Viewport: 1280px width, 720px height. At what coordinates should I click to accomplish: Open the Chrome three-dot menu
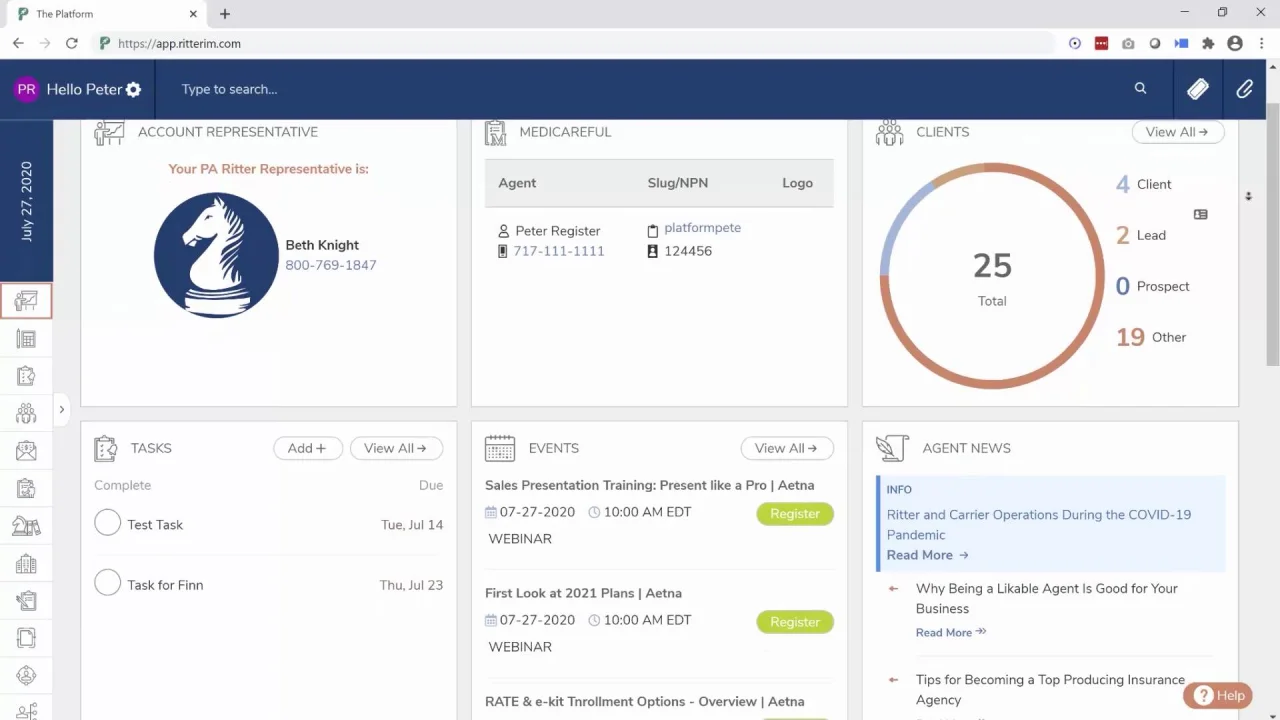click(x=1260, y=43)
